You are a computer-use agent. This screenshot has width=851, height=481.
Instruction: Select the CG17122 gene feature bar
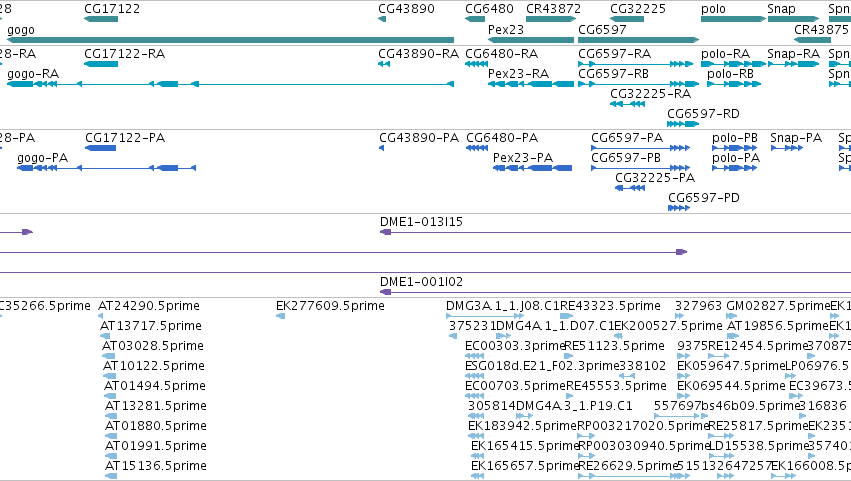[x=101, y=19]
